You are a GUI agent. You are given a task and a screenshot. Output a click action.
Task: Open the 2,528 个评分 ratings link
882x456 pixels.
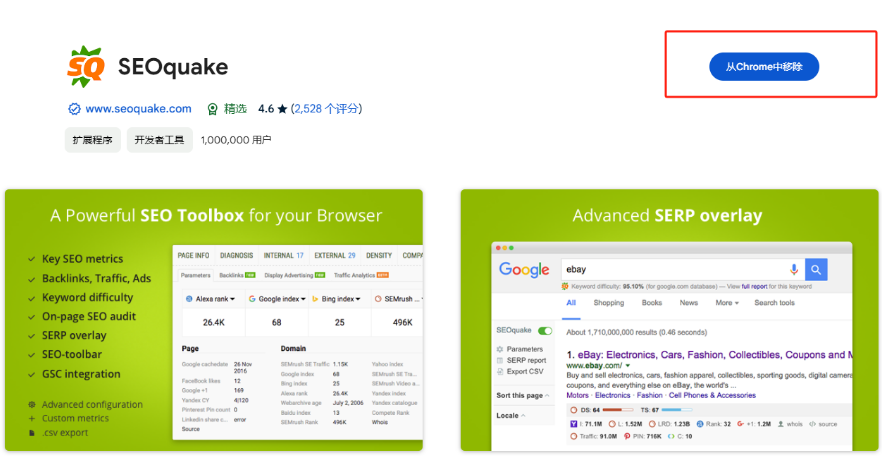(x=327, y=109)
